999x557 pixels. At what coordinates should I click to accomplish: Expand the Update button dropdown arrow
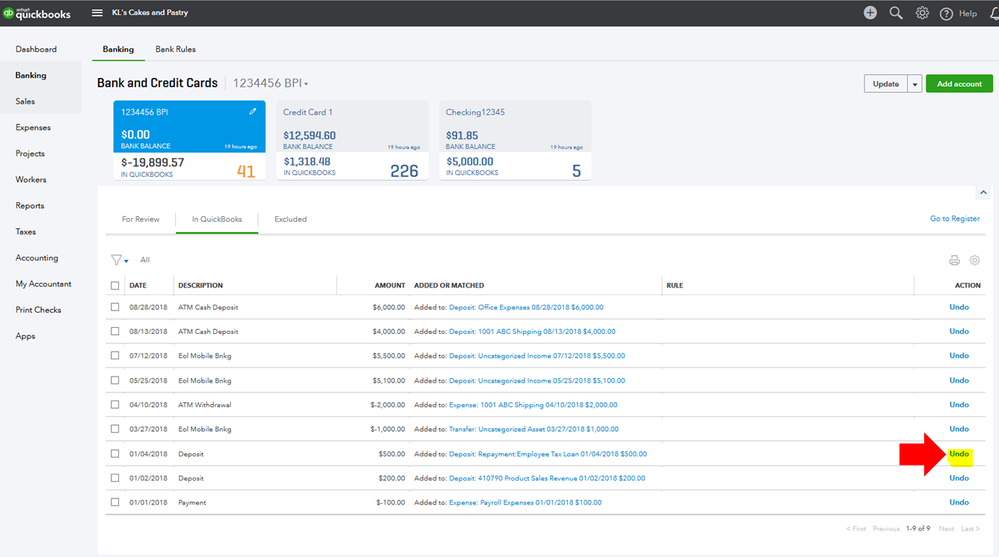[x=914, y=84]
